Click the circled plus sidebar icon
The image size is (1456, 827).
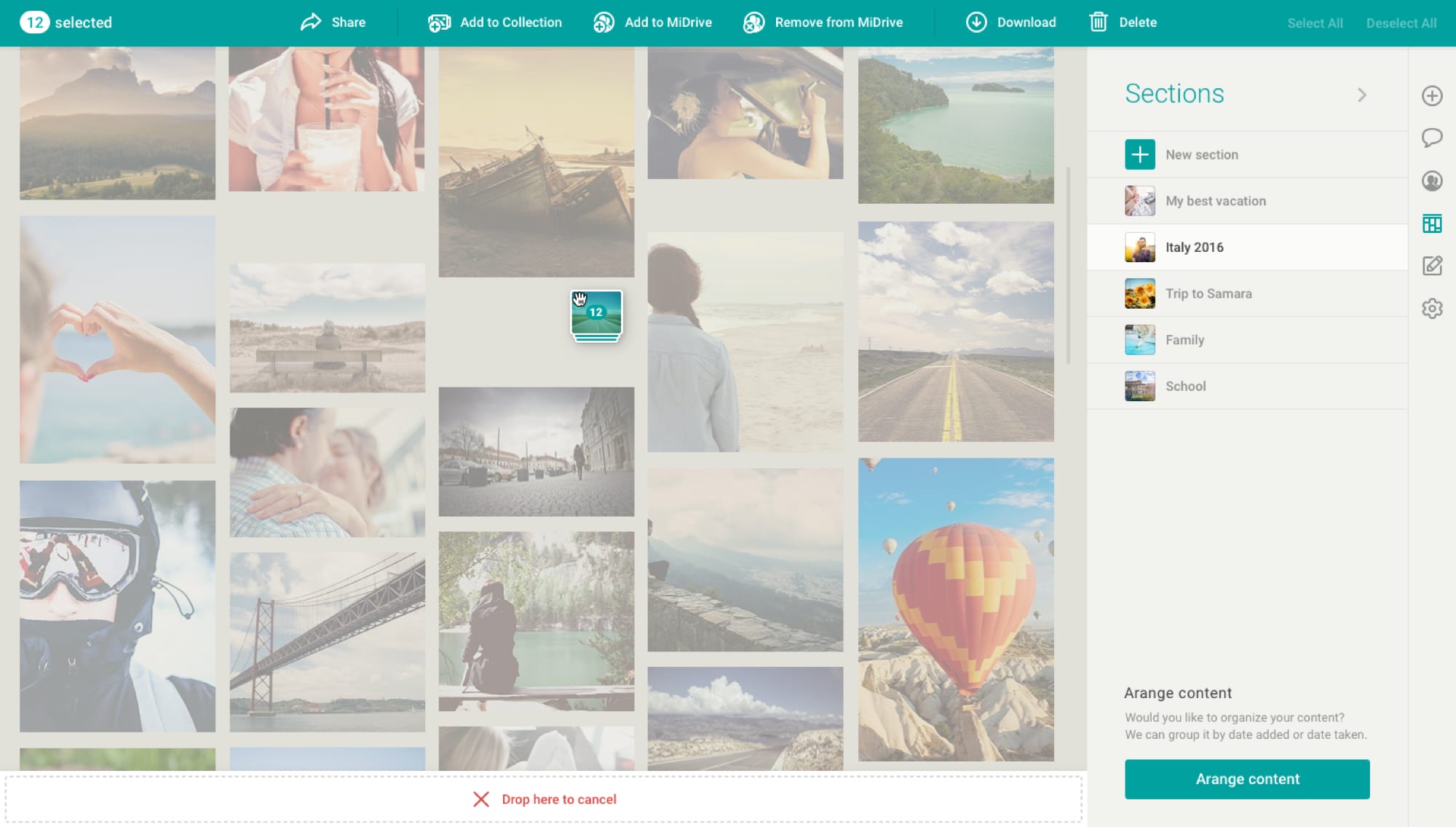coord(1431,95)
